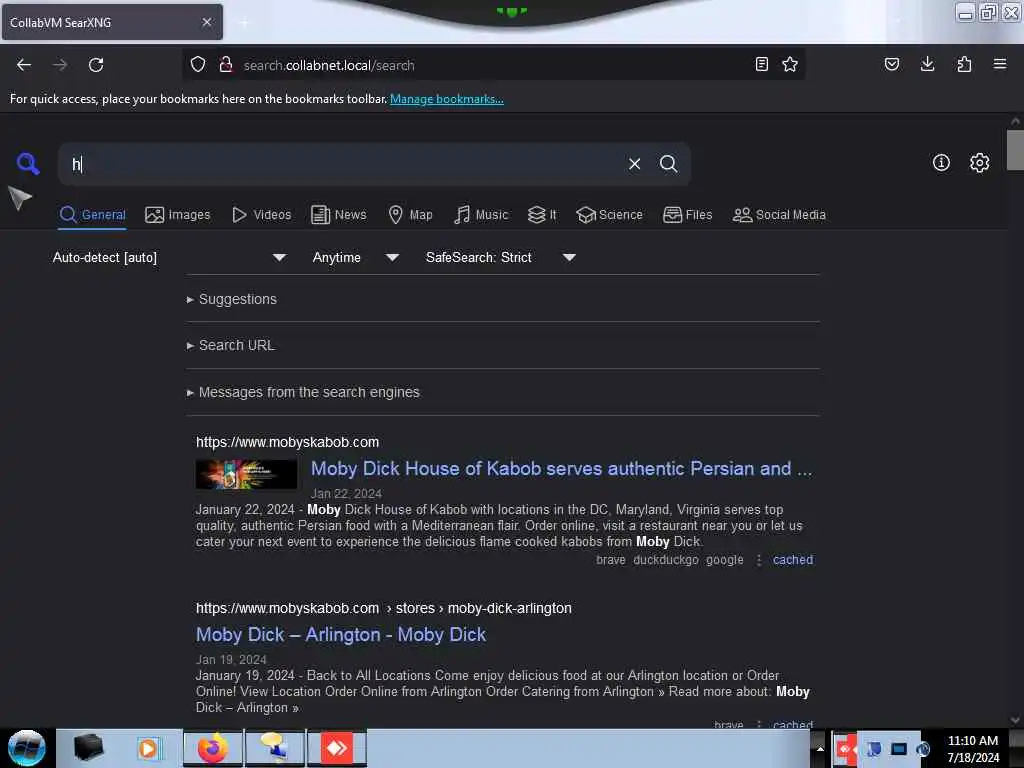Open the Windows Start orb
1024x768 pixels.
coord(27,748)
